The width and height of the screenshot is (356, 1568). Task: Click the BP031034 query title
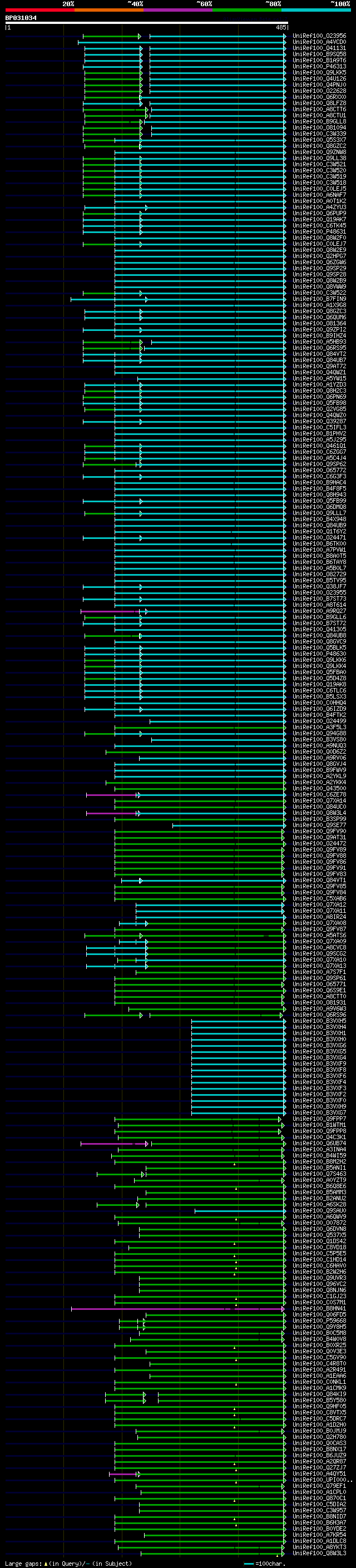21,18
